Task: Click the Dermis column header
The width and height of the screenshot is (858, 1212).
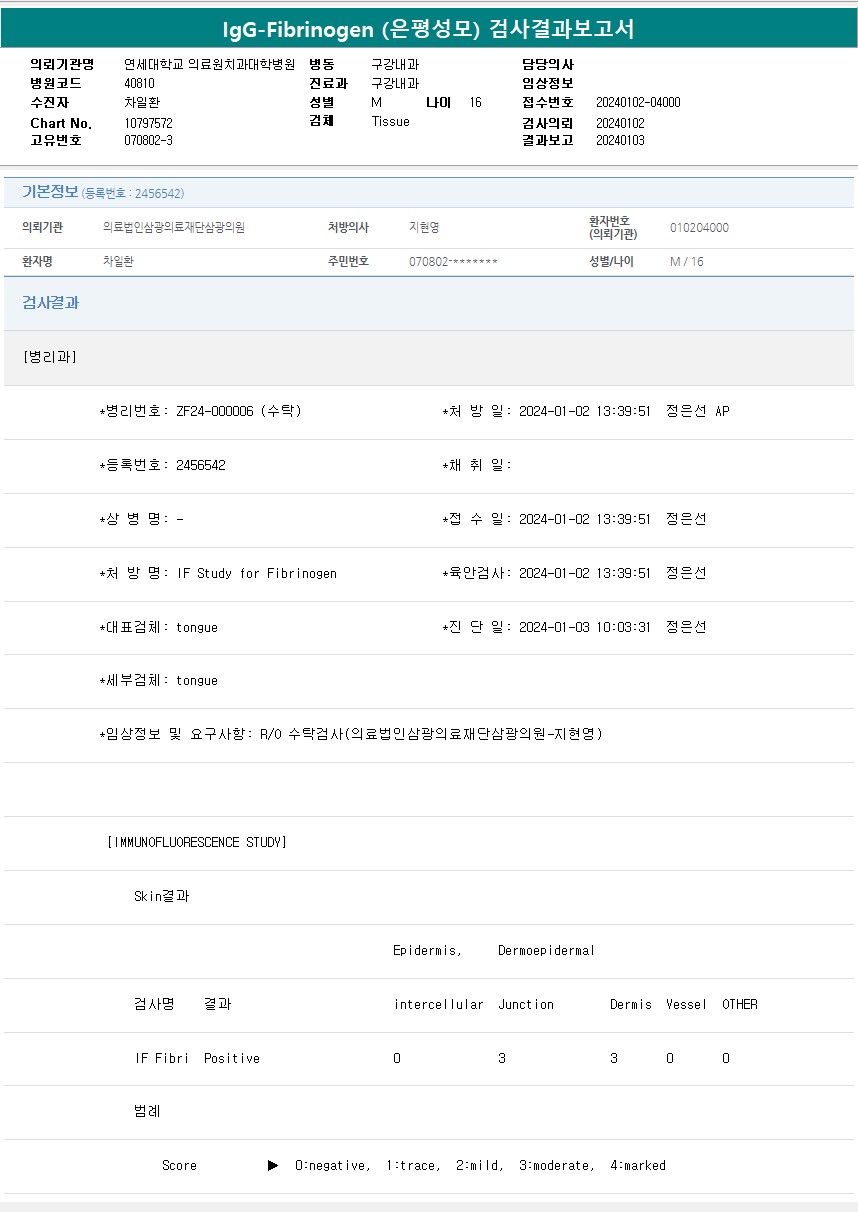Action: 631,1004
